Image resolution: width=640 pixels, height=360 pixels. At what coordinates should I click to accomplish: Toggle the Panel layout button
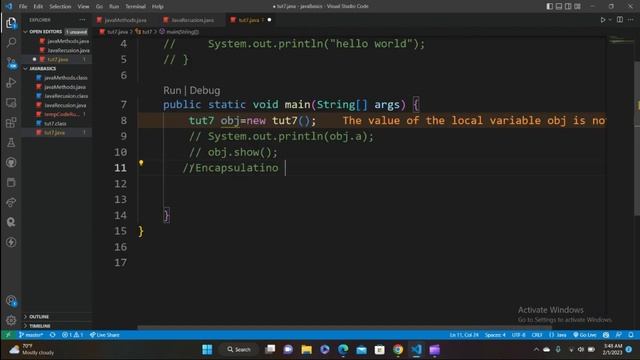pos(559,6)
